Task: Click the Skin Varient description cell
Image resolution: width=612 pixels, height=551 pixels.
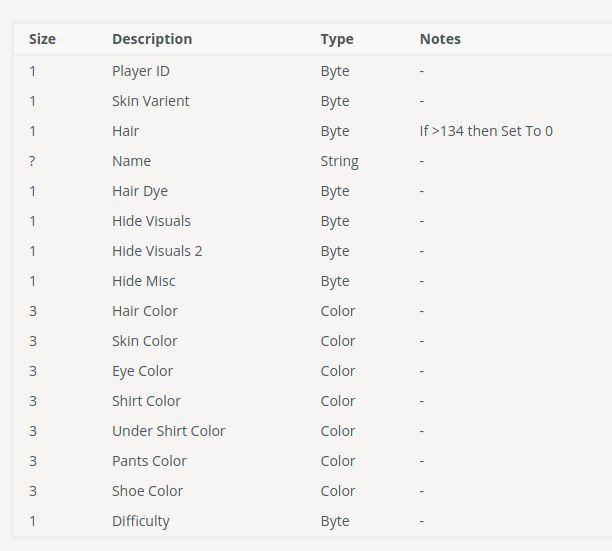Action: point(150,101)
